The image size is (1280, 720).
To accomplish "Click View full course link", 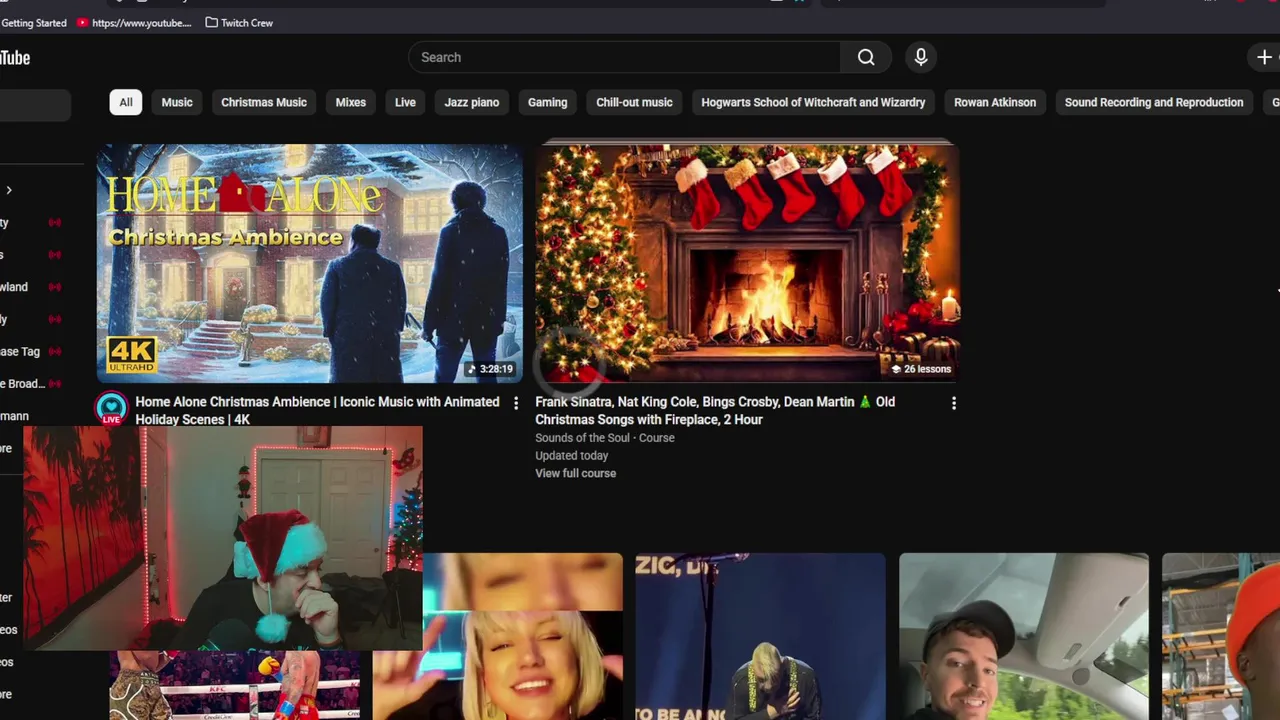I will 576,473.
